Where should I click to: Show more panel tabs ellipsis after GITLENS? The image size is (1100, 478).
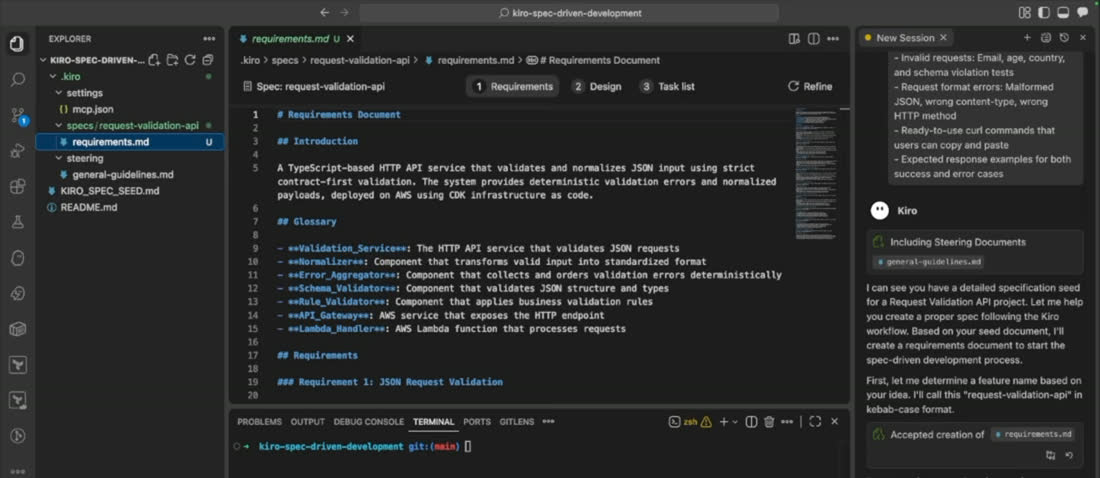548,422
